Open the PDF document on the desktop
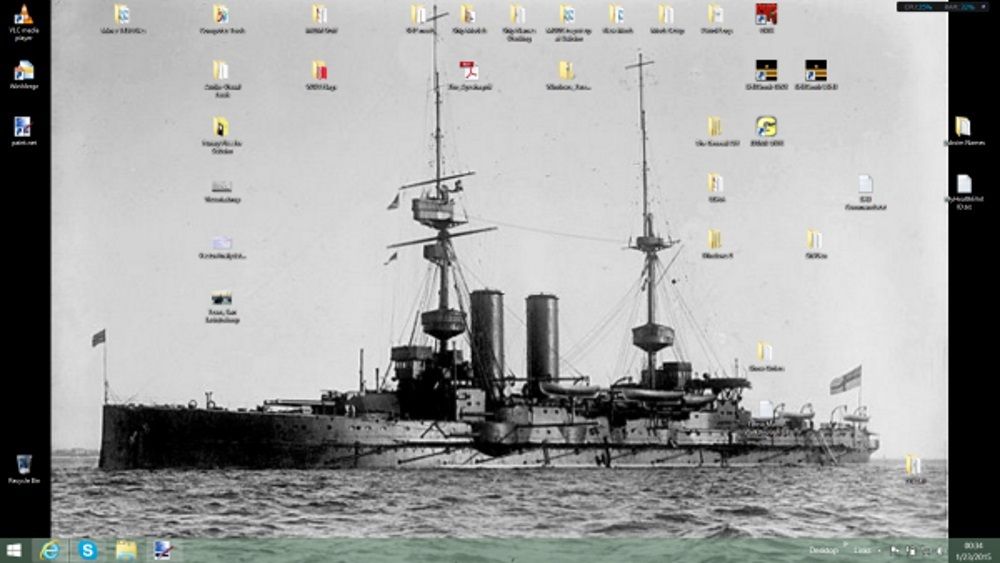The width and height of the screenshot is (1000, 563). pyautogui.click(x=469, y=75)
